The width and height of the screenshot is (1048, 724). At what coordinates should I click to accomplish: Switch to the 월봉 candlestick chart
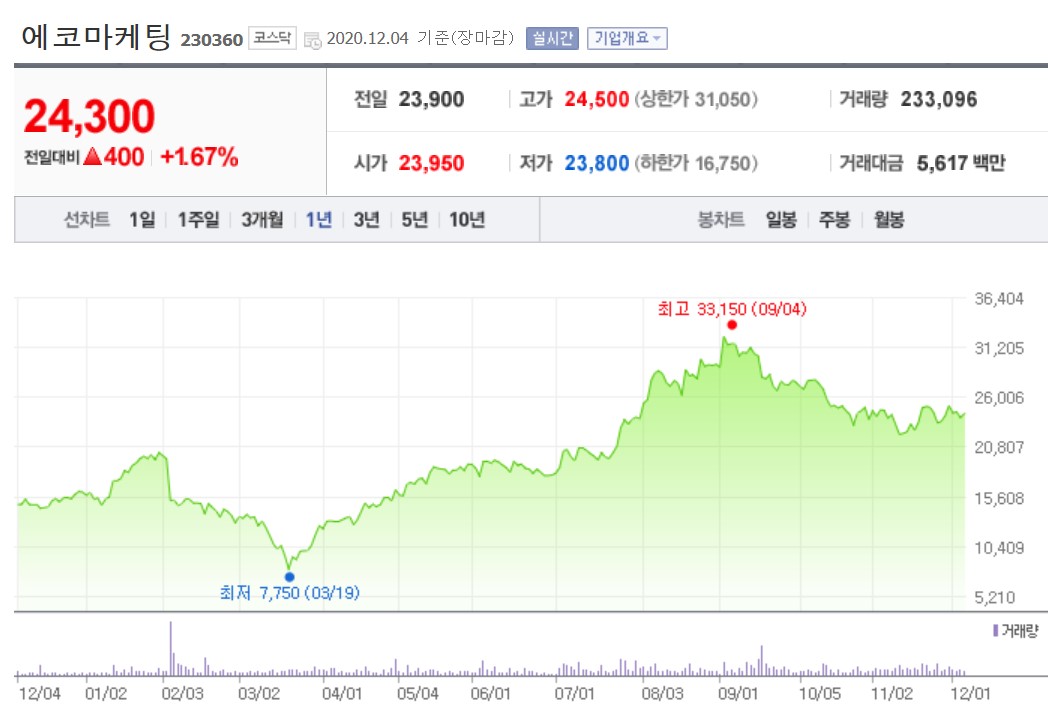[x=889, y=219]
